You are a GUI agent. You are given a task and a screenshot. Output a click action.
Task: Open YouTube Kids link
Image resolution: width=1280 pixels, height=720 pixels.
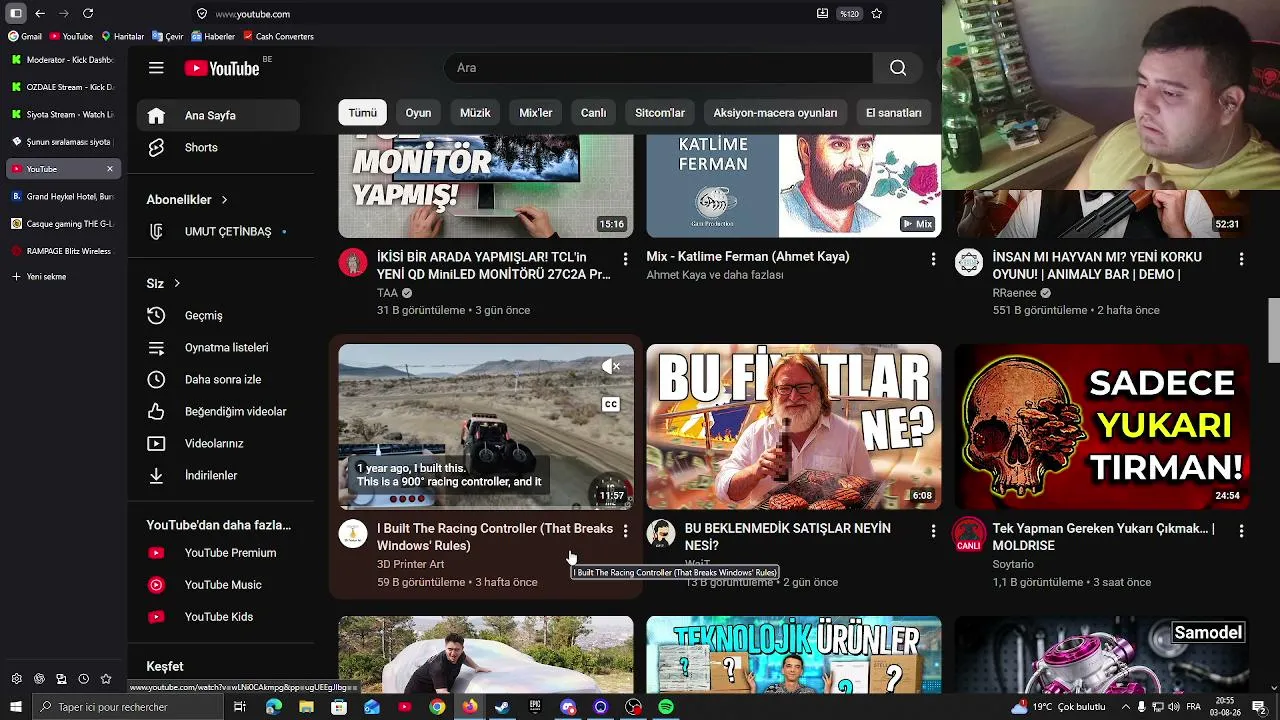pos(218,616)
